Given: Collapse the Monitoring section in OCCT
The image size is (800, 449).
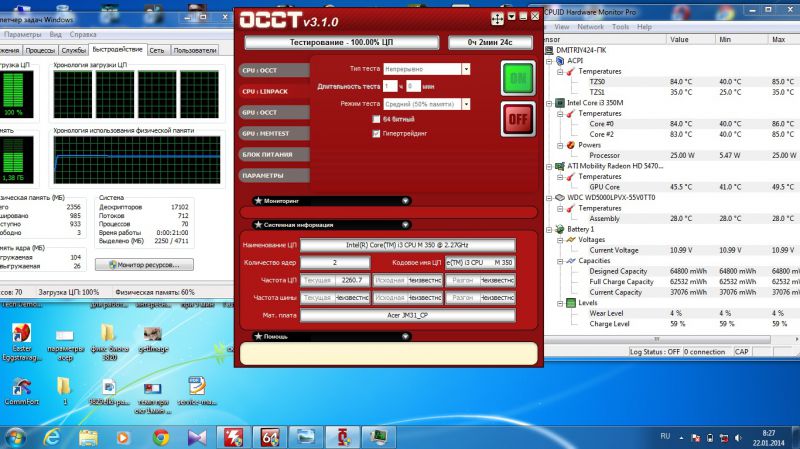Looking at the screenshot, I should click(405, 201).
